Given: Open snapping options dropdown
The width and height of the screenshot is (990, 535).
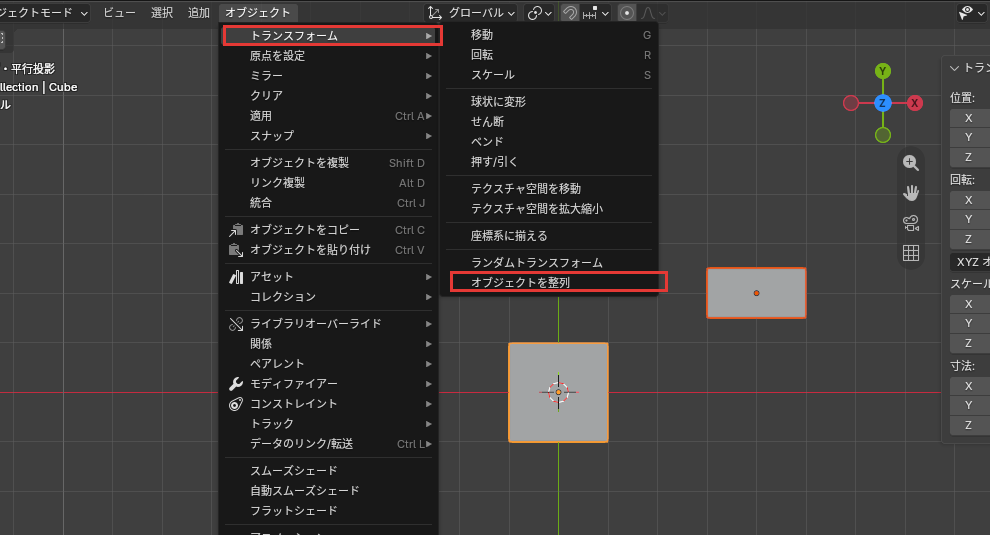Looking at the screenshot, I should [595, 13].
